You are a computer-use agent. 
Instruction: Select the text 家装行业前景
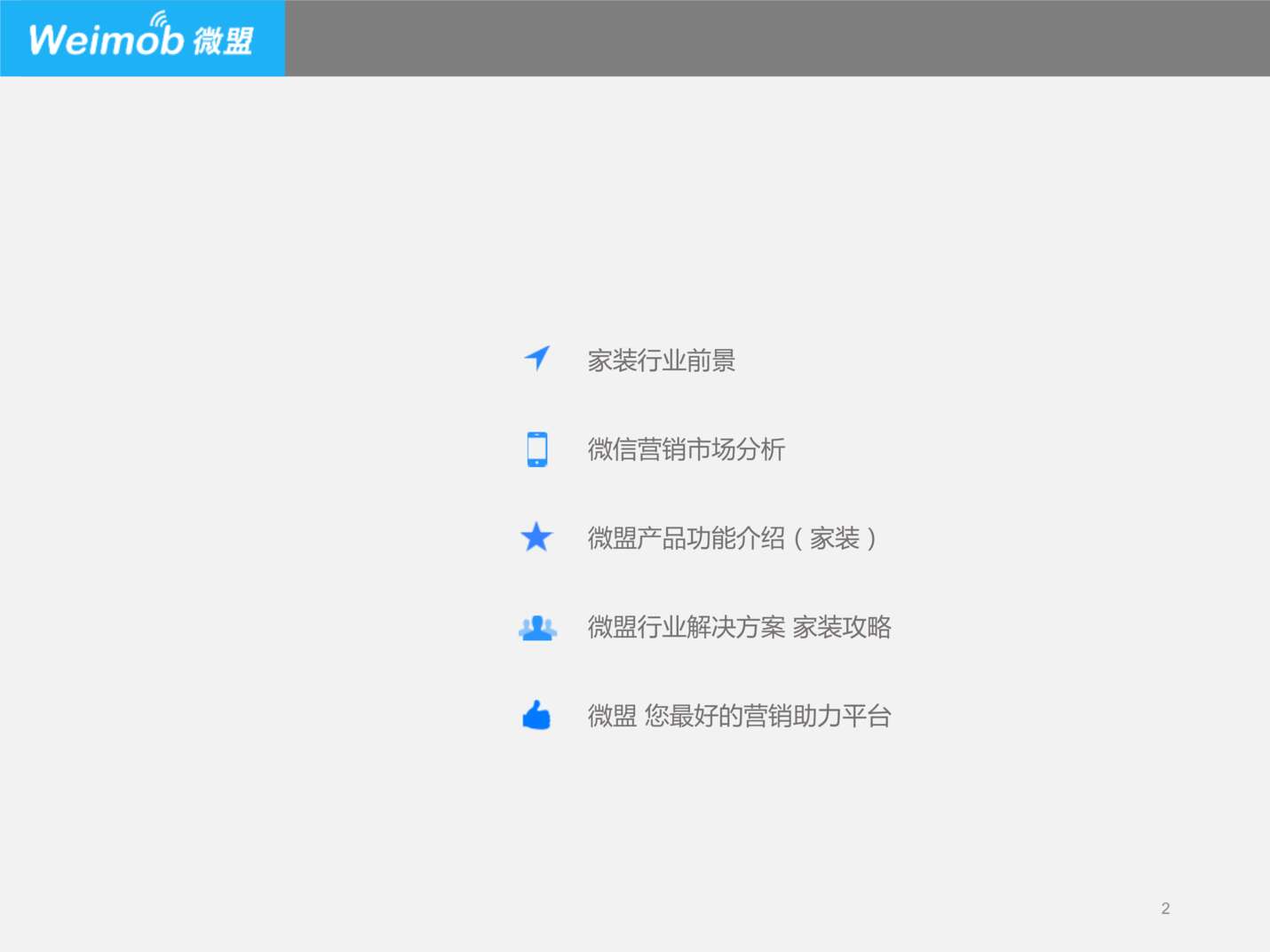click(662, 361)
